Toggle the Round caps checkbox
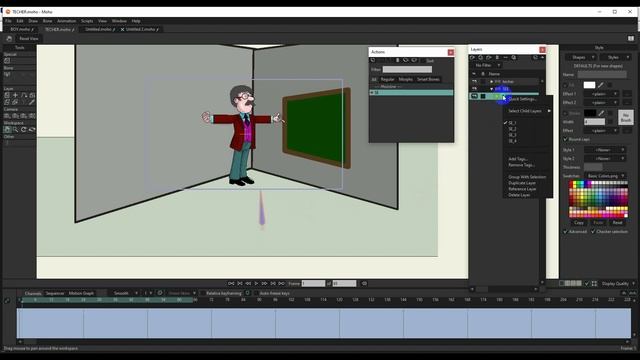The width and height of the screenshot is (640, 360). (566, 139)
